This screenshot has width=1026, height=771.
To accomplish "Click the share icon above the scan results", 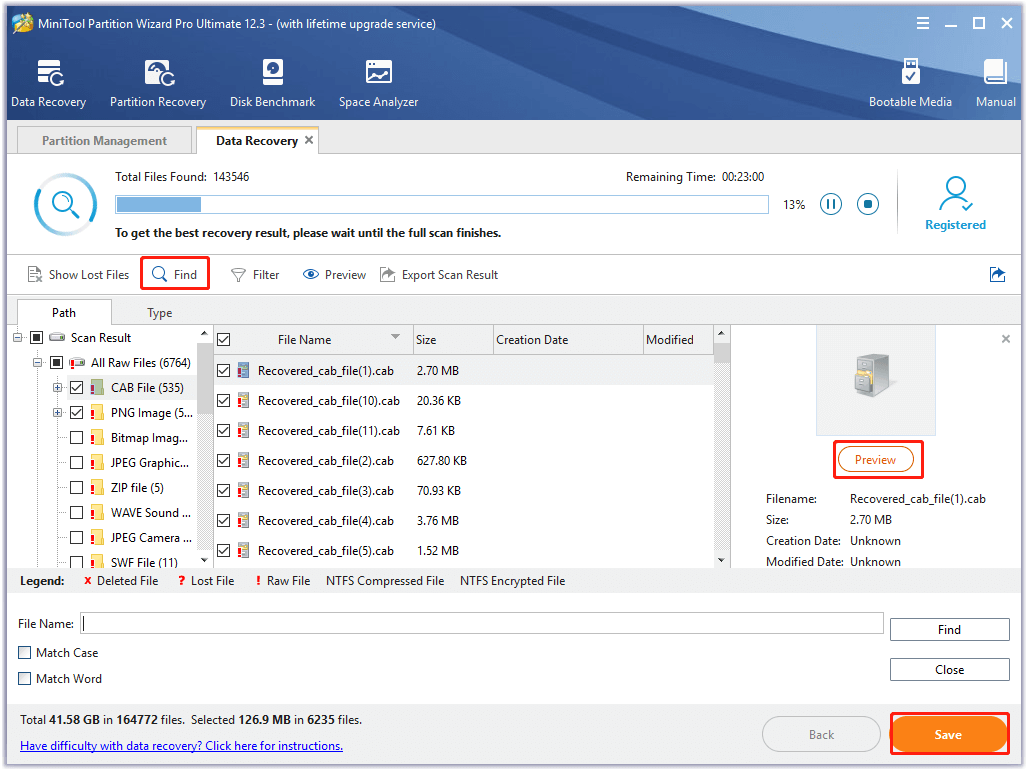I will point(996,274).
